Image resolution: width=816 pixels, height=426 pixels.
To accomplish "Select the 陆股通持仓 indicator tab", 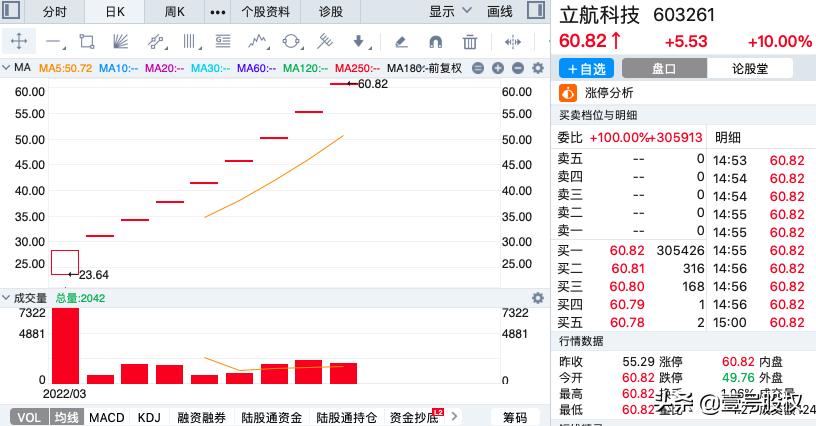I will 347,418.
